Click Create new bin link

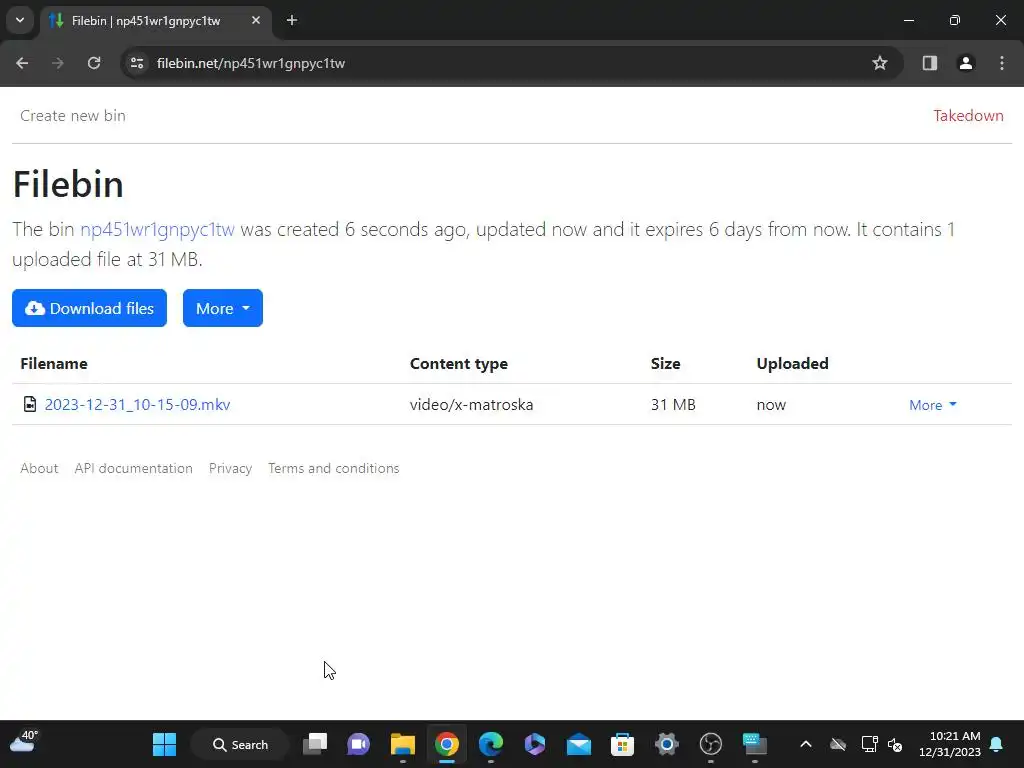pos(73,116)
